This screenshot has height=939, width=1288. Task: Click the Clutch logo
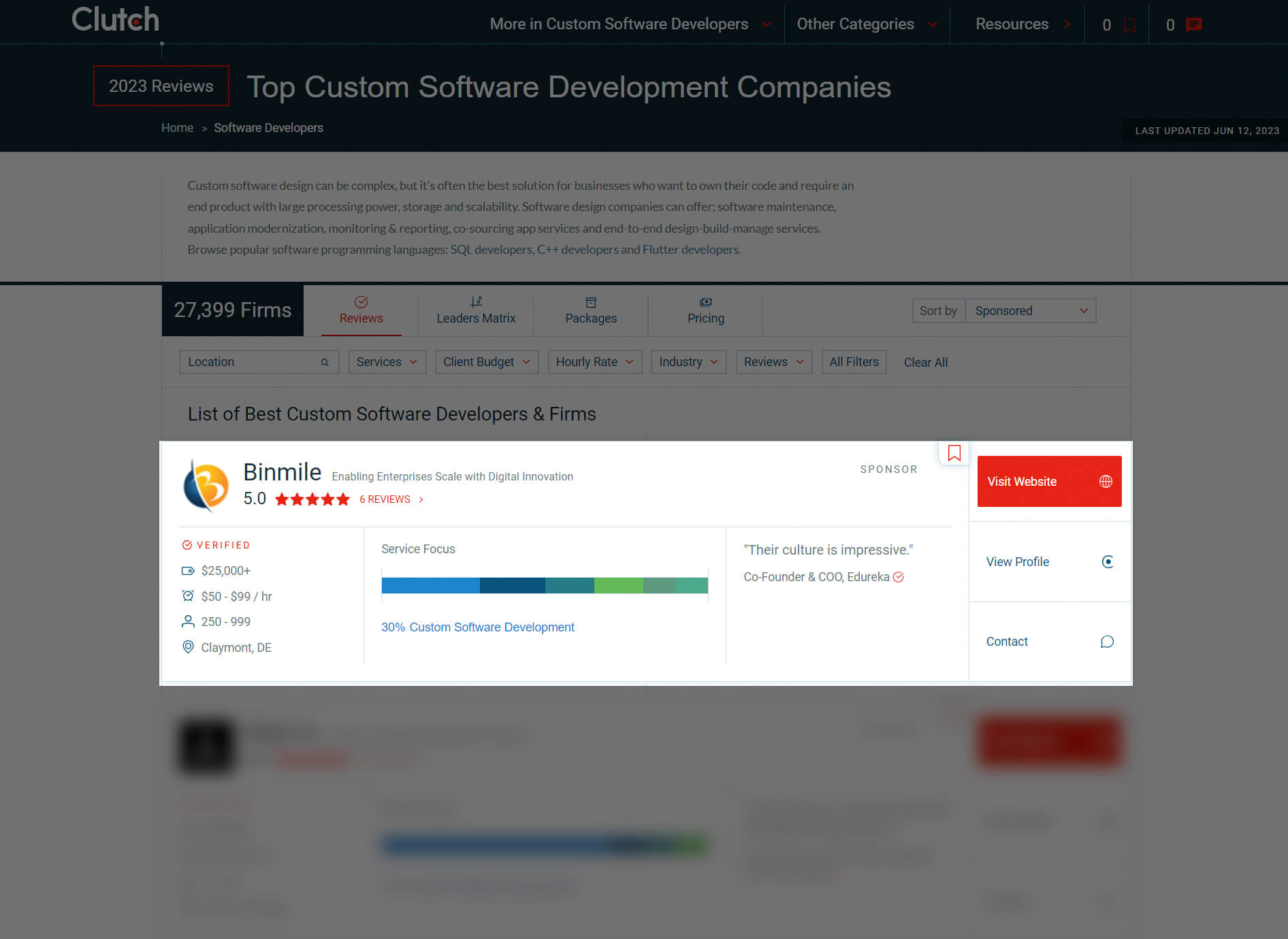[x=115, y=20]
